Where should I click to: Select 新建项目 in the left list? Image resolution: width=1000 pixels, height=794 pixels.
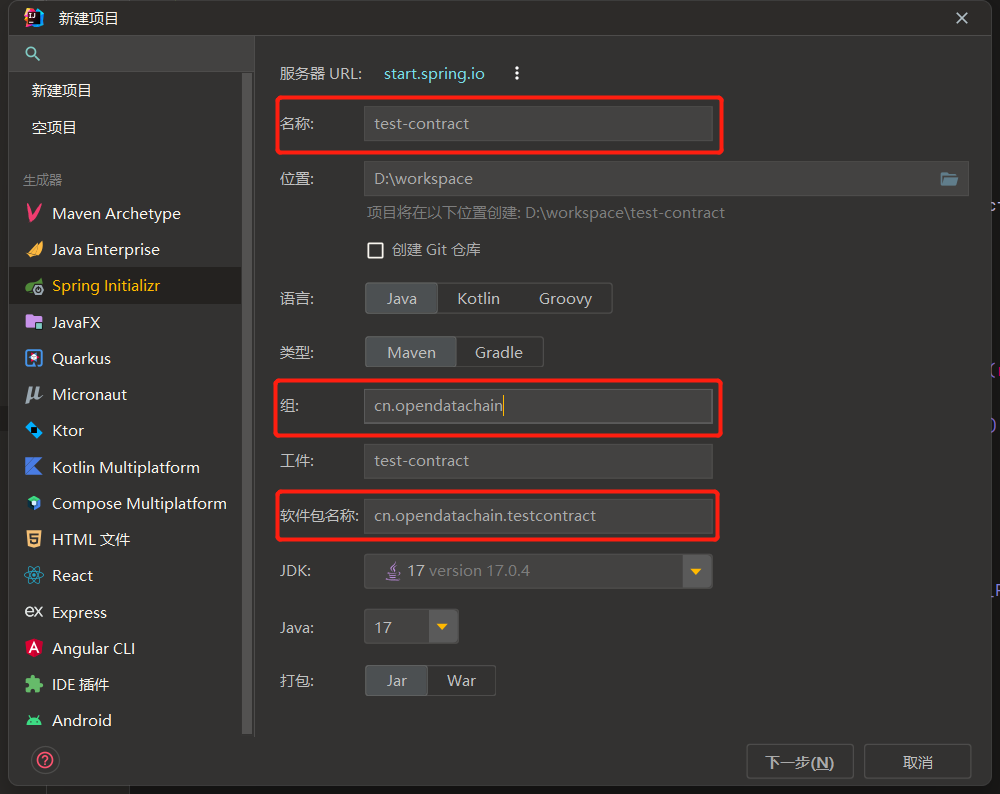[62, 90]
